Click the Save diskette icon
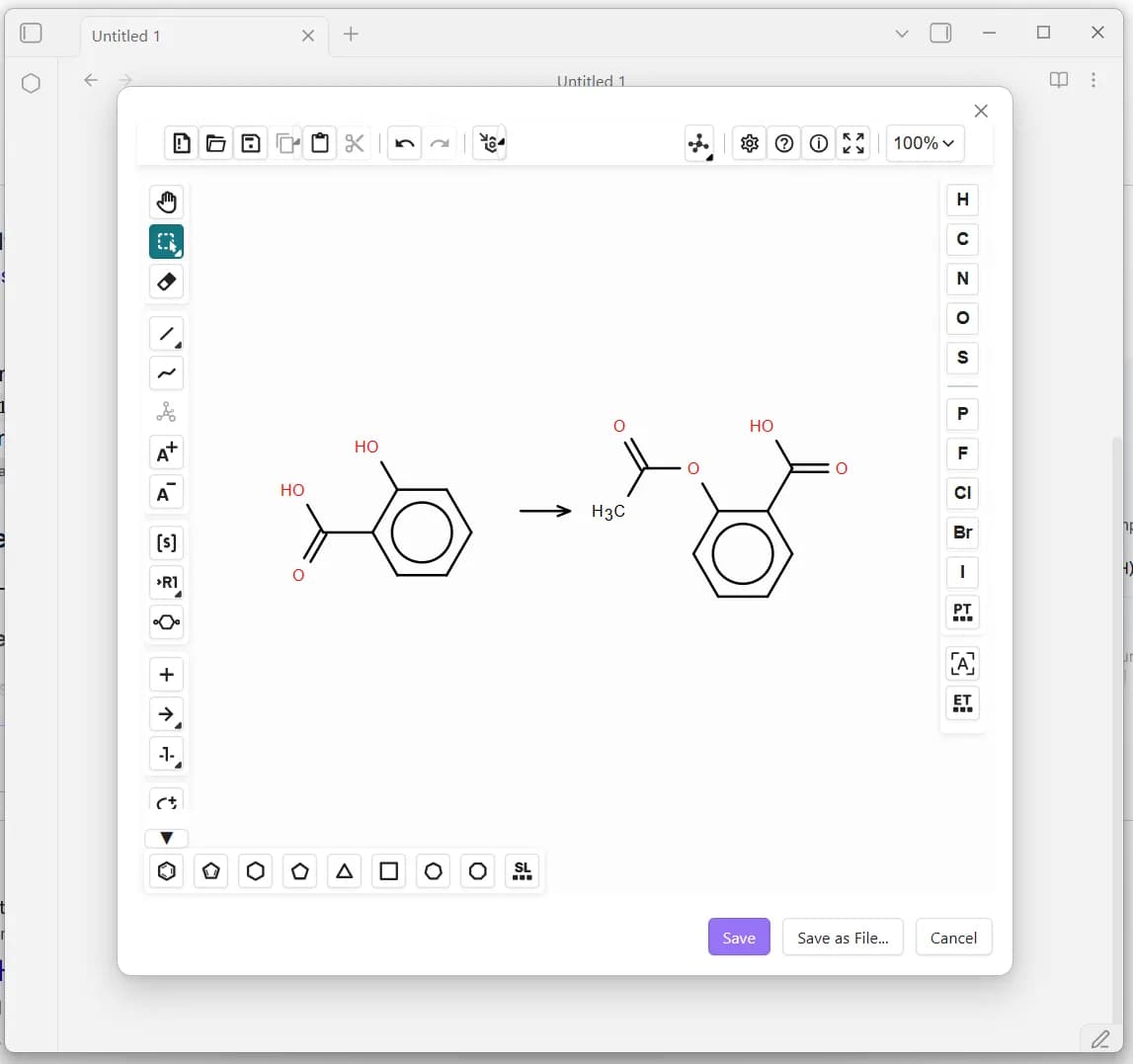Image resolution: width=1133 pixels, height=1064 pixels. 251,143
